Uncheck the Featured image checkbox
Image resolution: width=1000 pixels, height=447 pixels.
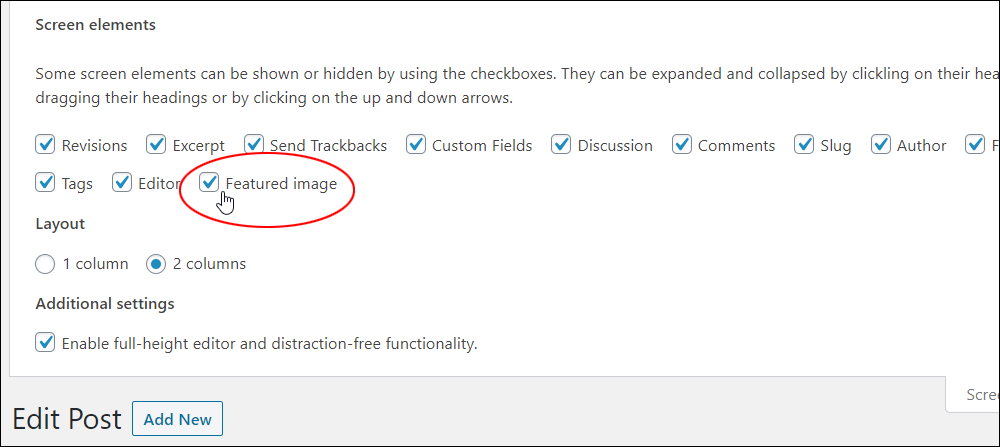coord(209,183)
